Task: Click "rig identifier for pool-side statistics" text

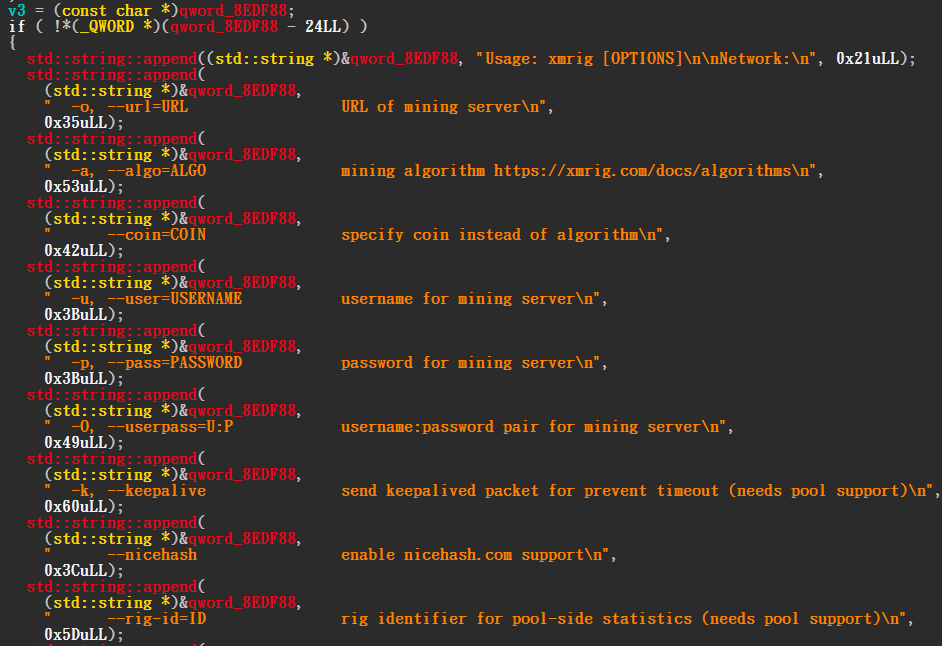Action: (517, 619)
